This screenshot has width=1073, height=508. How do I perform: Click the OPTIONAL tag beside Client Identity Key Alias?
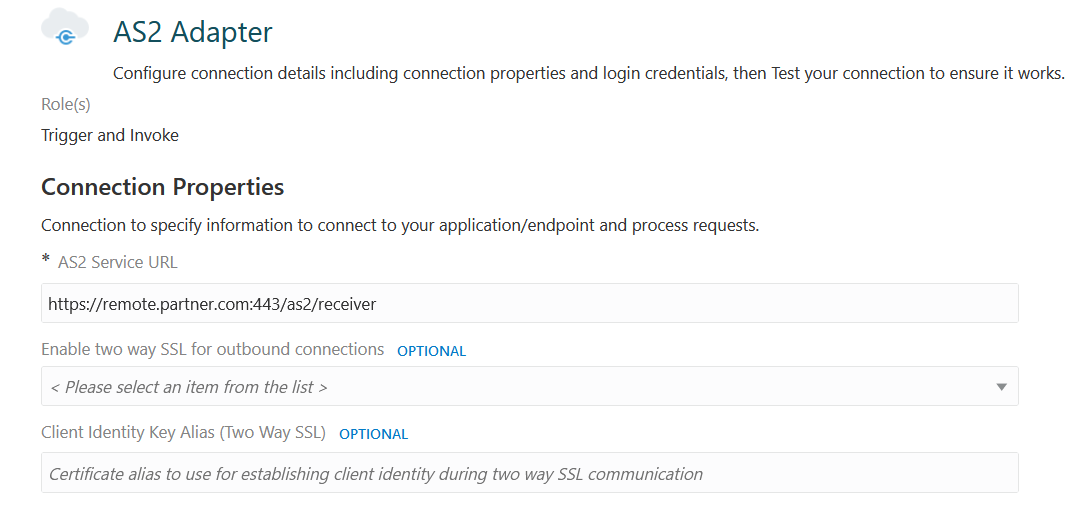[x=373, y=434]
